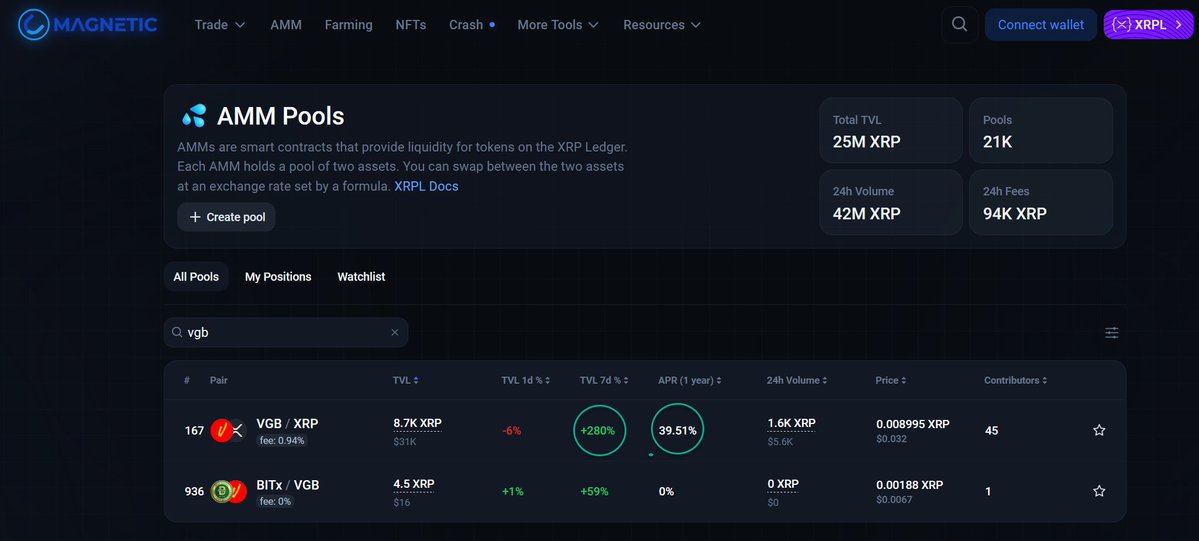The height and width of the screenshot is (541, 1199).
Task: Open the pool filter settings sliders icon
Action: (x=1111, y=332)
